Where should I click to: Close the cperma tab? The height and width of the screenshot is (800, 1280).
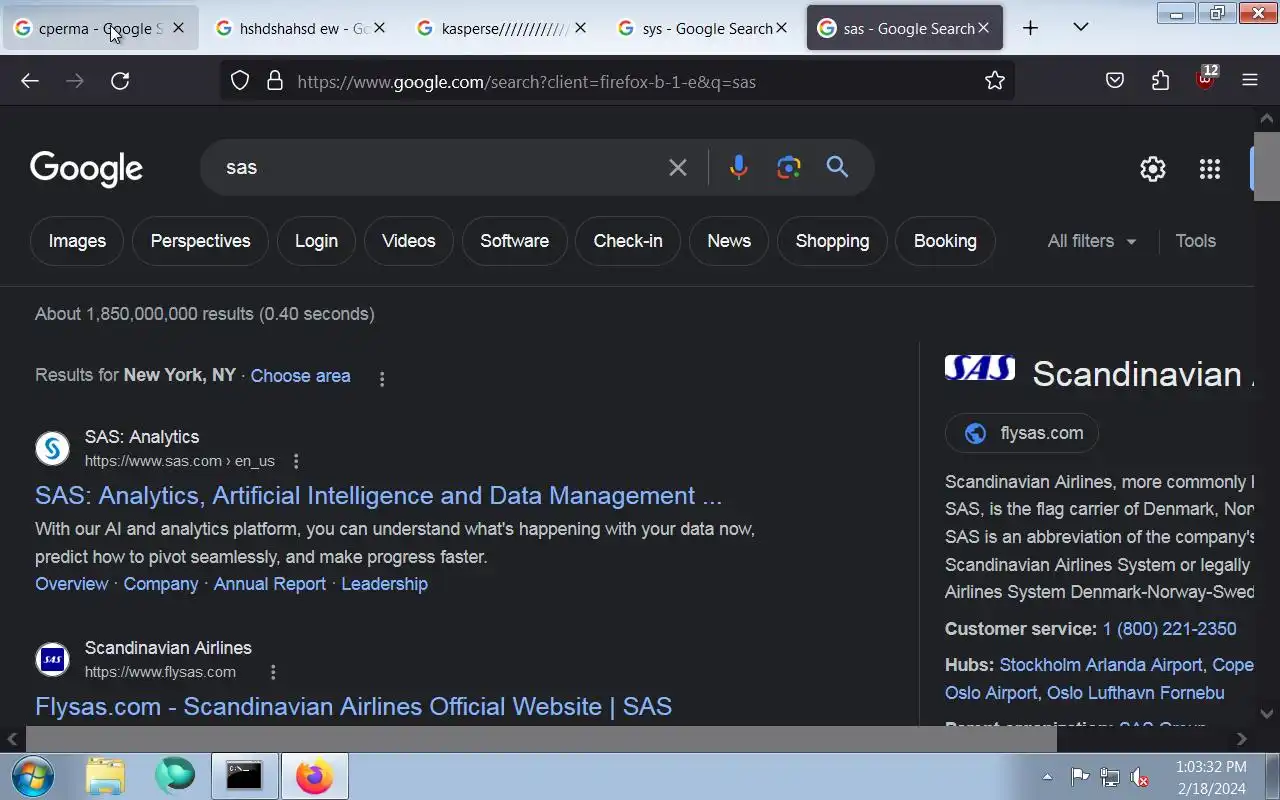point(178,28)
